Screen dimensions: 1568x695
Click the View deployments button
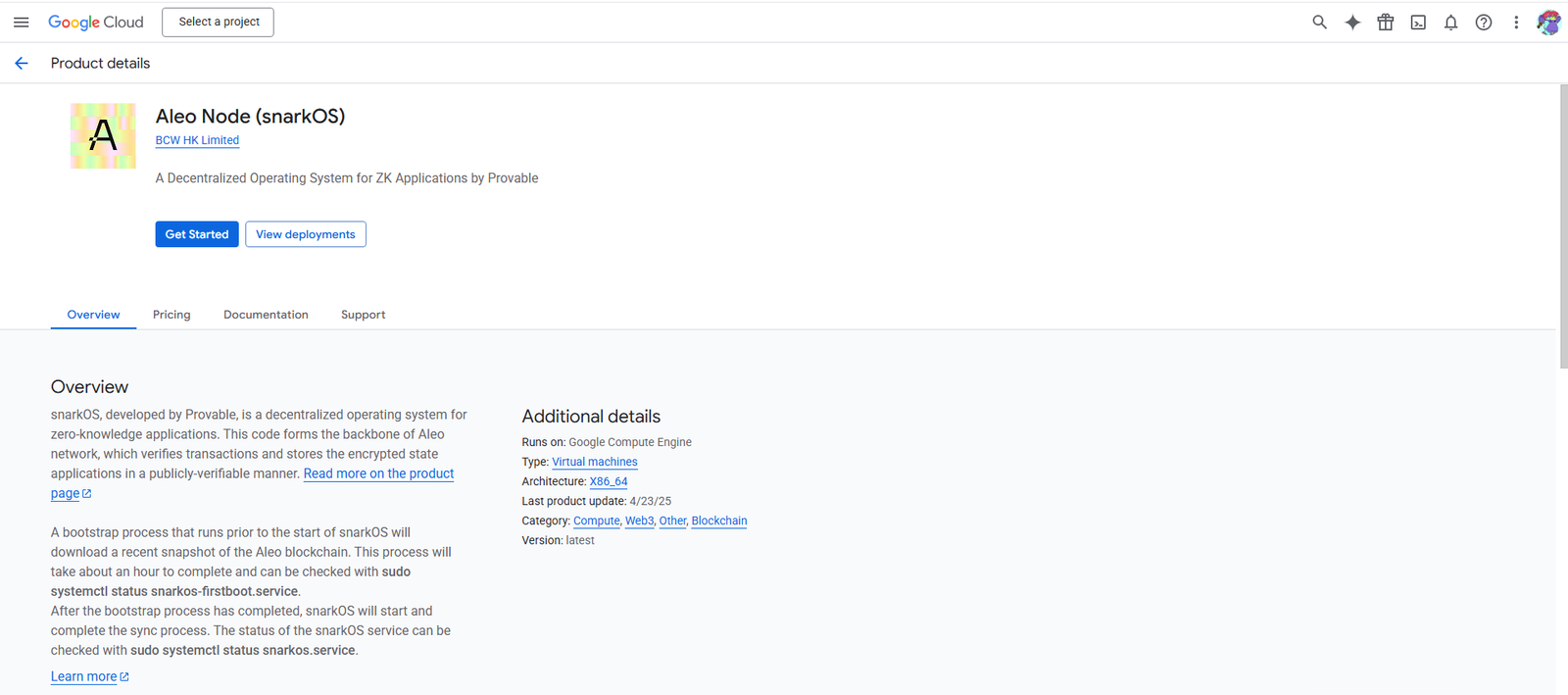[x=306, y=234]
